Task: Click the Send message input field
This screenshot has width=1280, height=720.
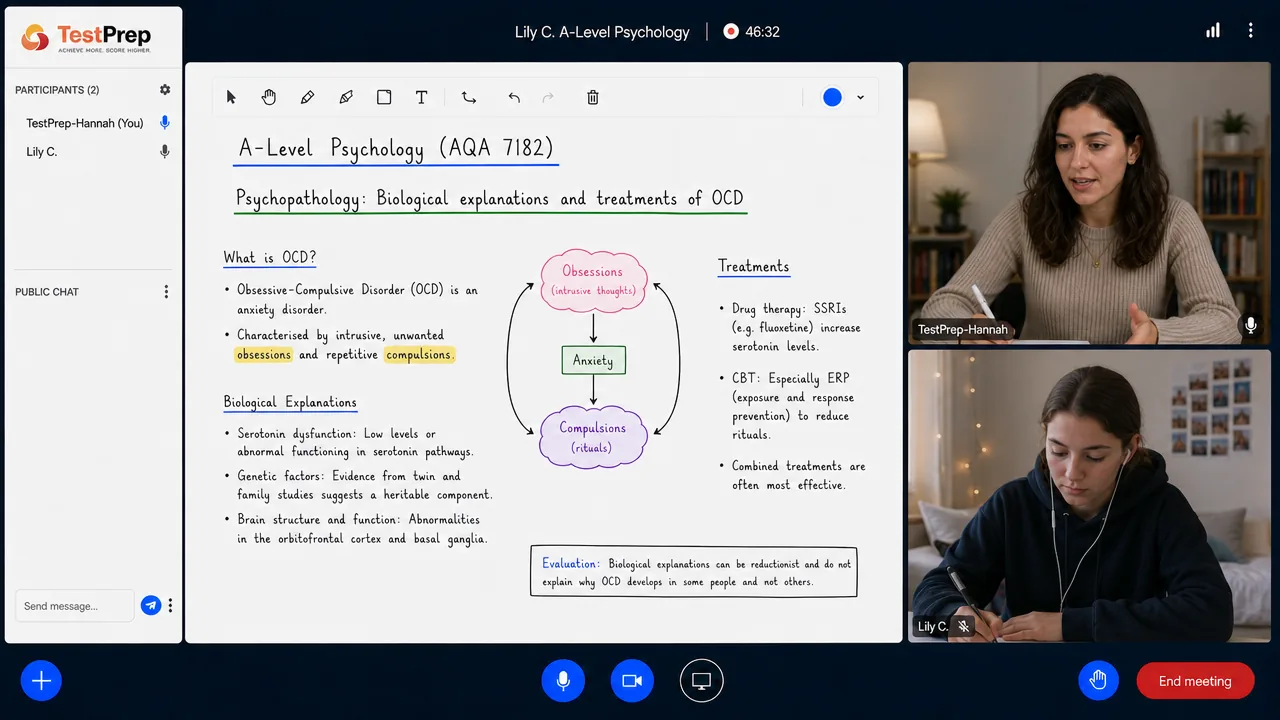Action: click(x=75, y=606)
